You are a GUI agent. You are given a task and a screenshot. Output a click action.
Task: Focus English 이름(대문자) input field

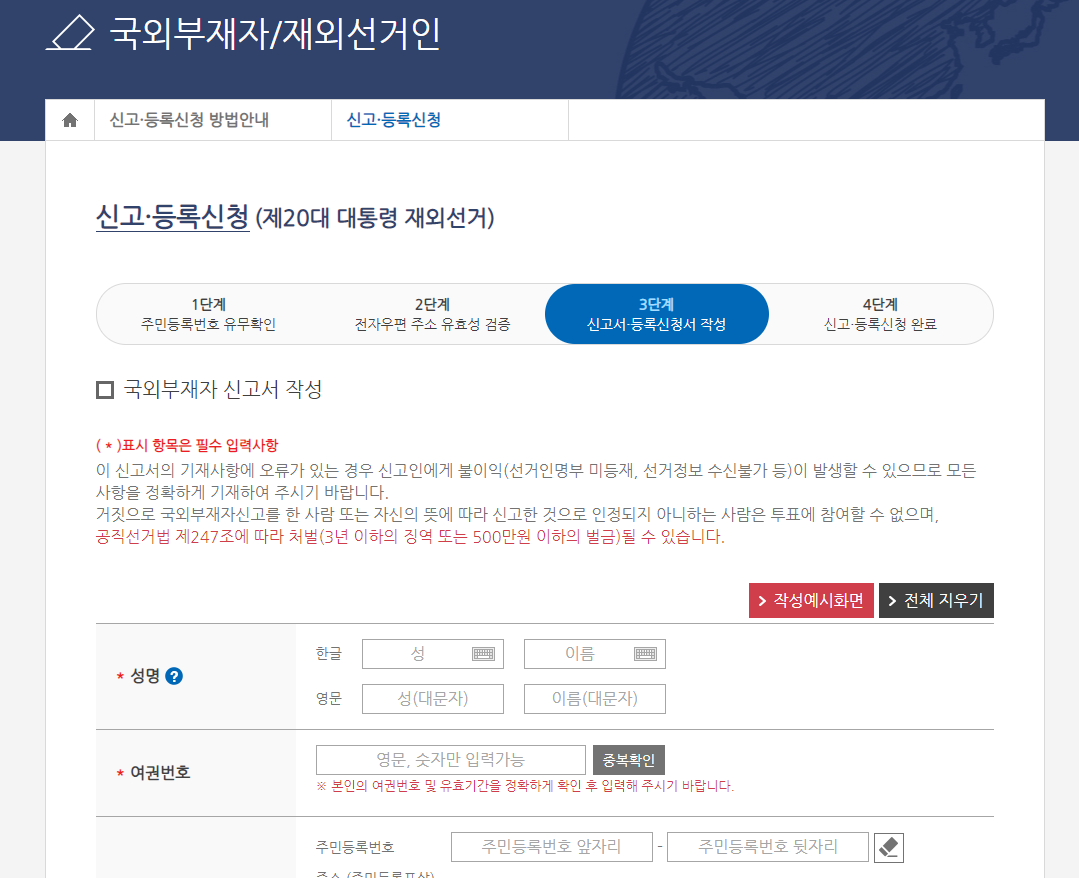[595, 698]
